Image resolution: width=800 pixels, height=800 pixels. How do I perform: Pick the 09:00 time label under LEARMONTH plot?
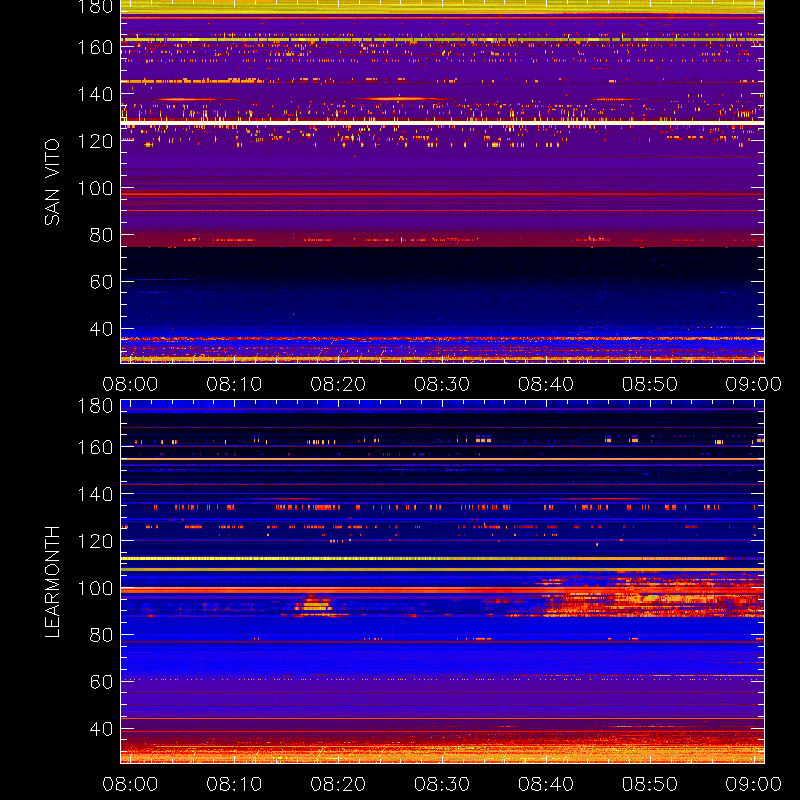pos(754,784)
